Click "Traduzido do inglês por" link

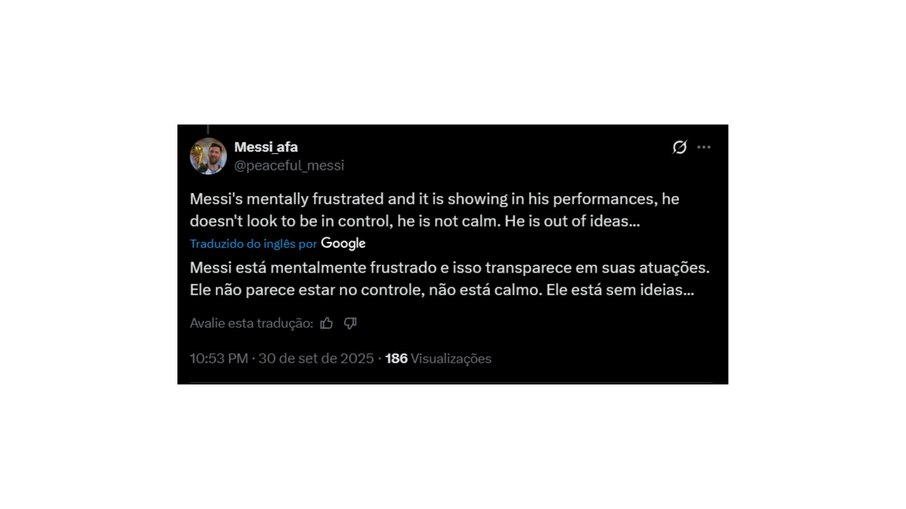[253, 244]
